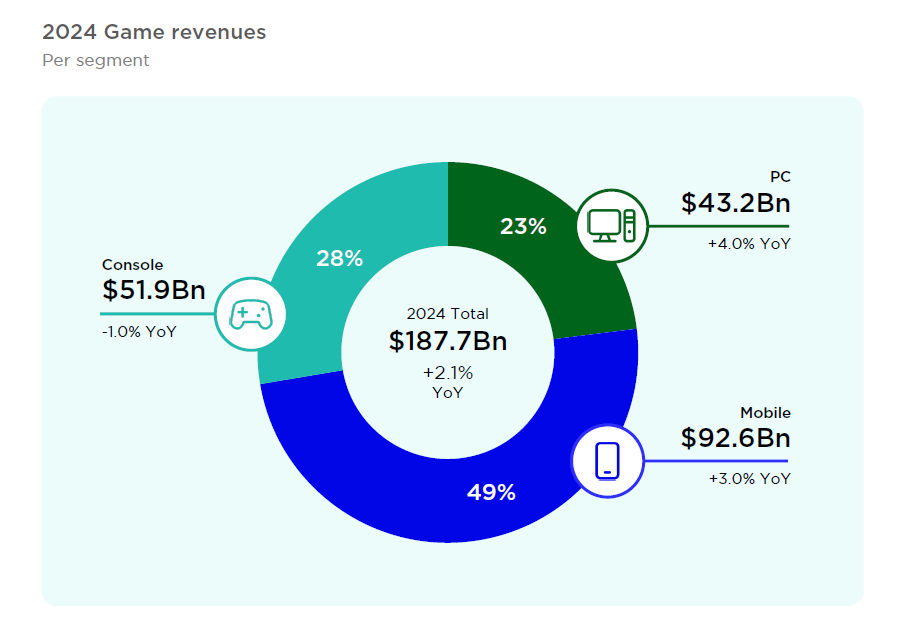
Task: Click the "2024 Total" center heading
Action: [448, 313]
